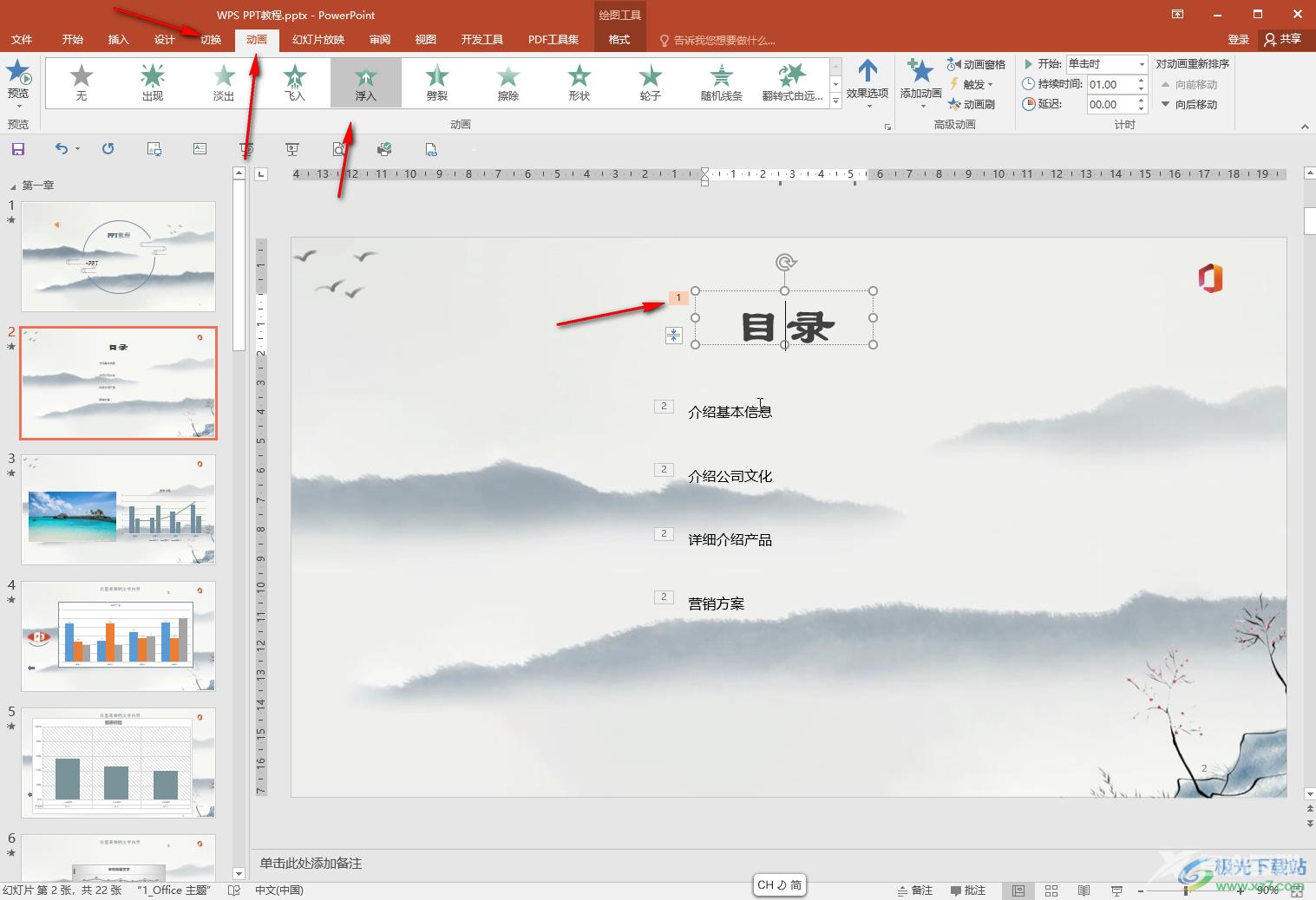1316x900 pixels.
Task: Redo the action with the circular arrow
Action: [x=108, y=149]
